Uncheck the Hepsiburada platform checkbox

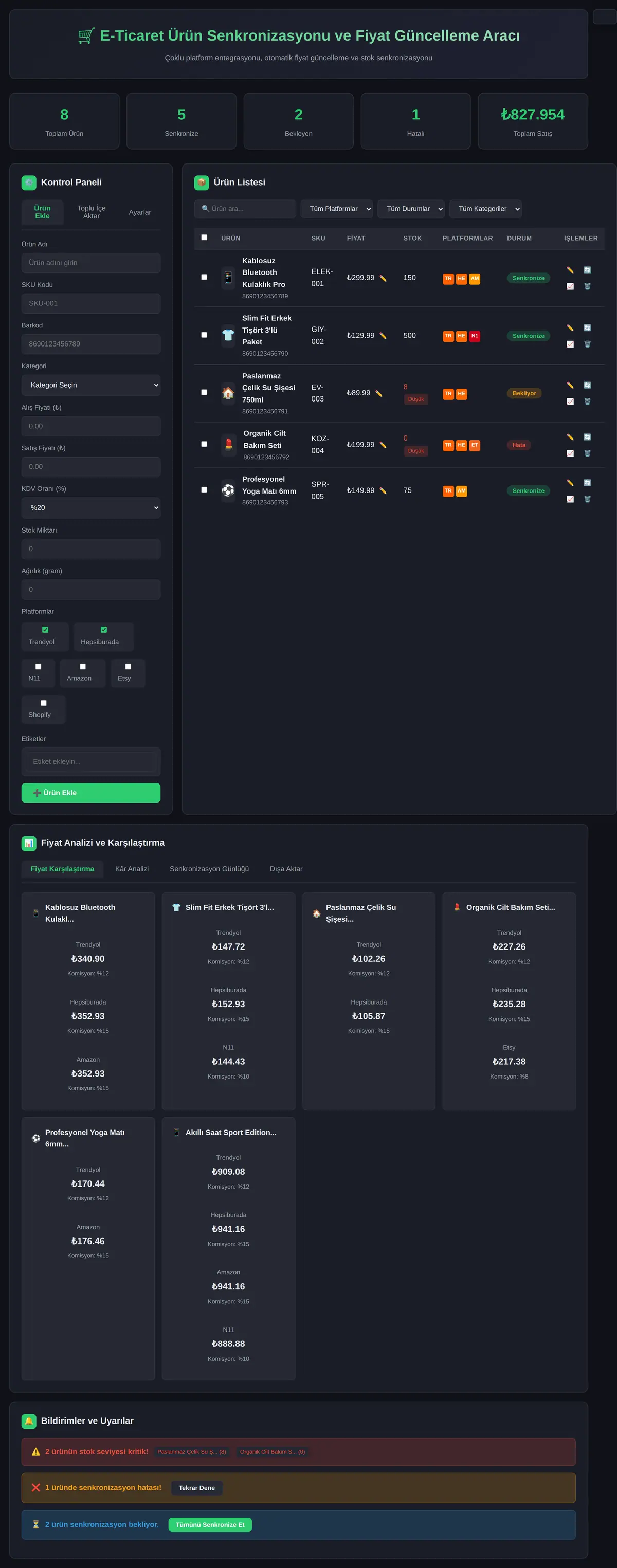pyautogui.click(x=103, y=630)
